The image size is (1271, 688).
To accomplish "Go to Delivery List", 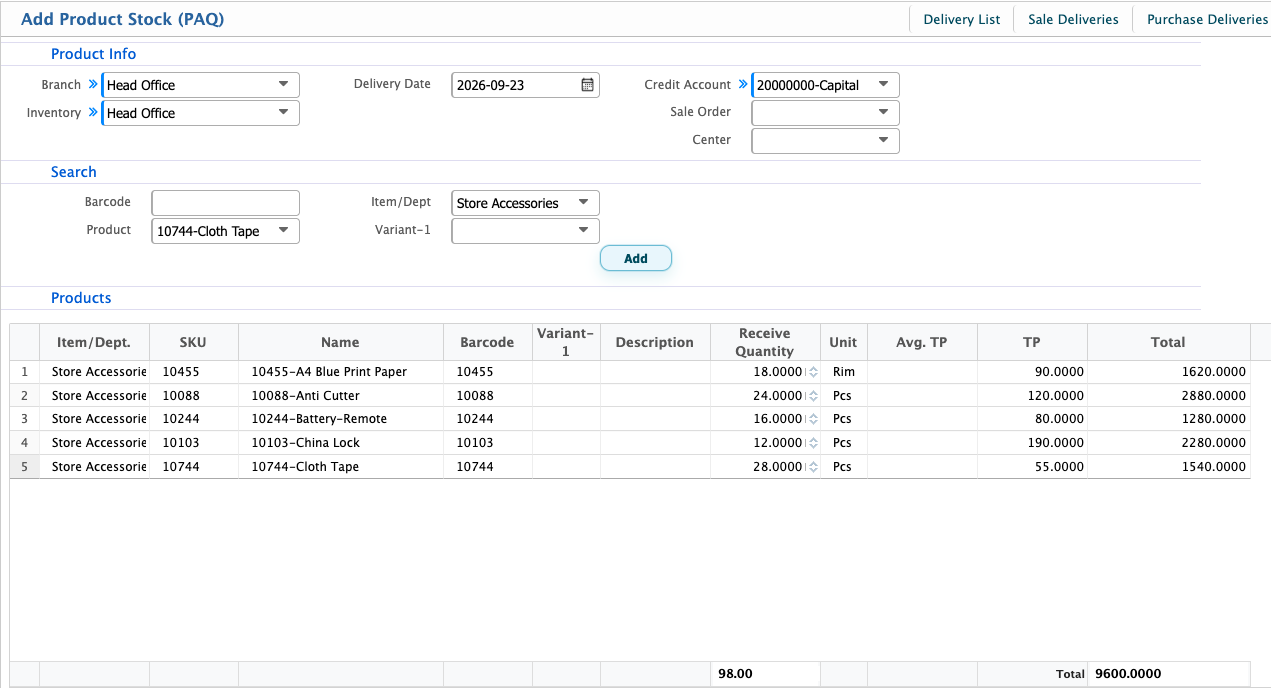I will pyautogui.click(x=962, y=19).
